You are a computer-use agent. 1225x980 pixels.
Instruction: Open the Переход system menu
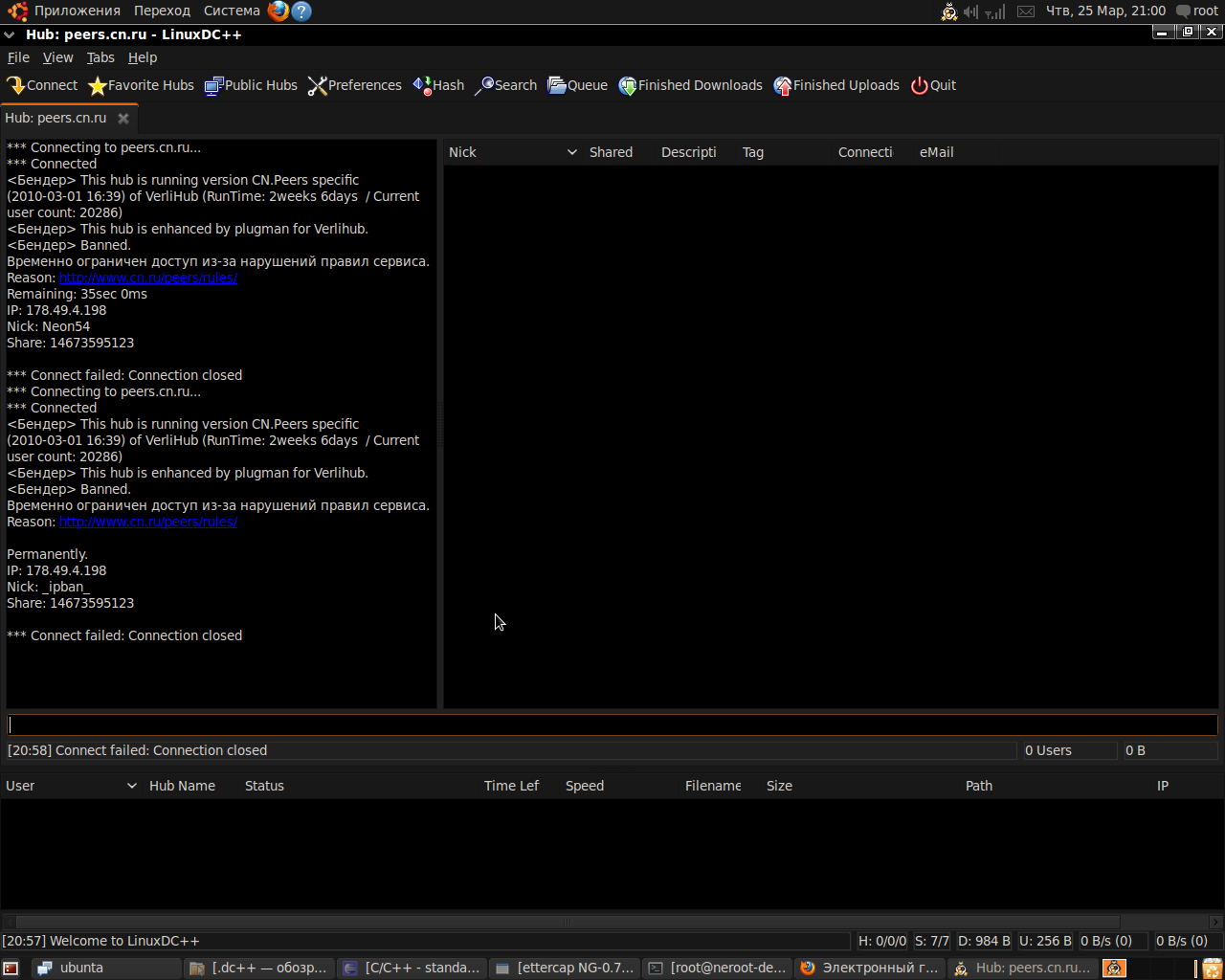tap(162, 11)
